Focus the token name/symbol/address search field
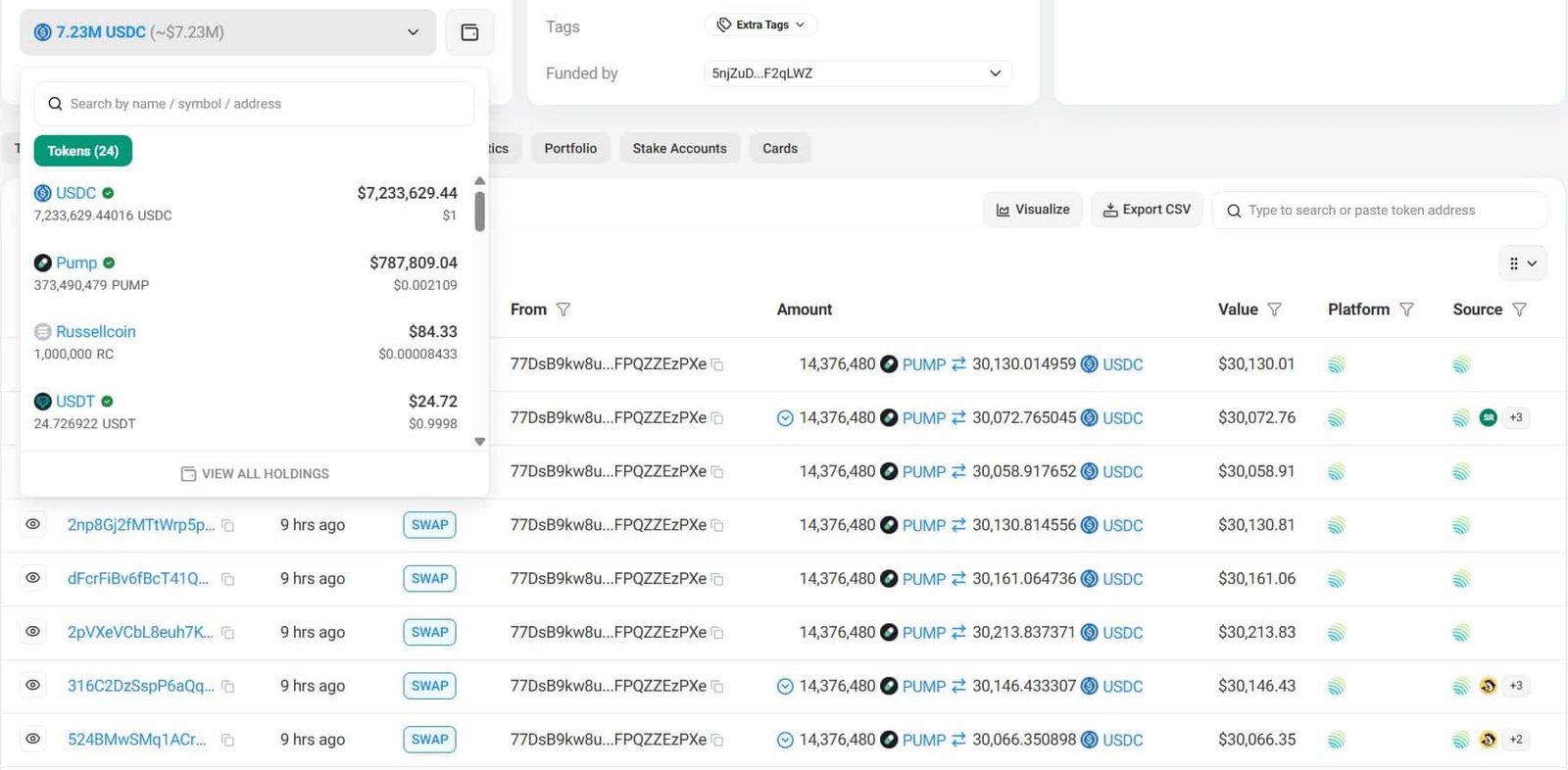Image resolution: width=1568 pixels, height=770 pixels. (265, 104)
